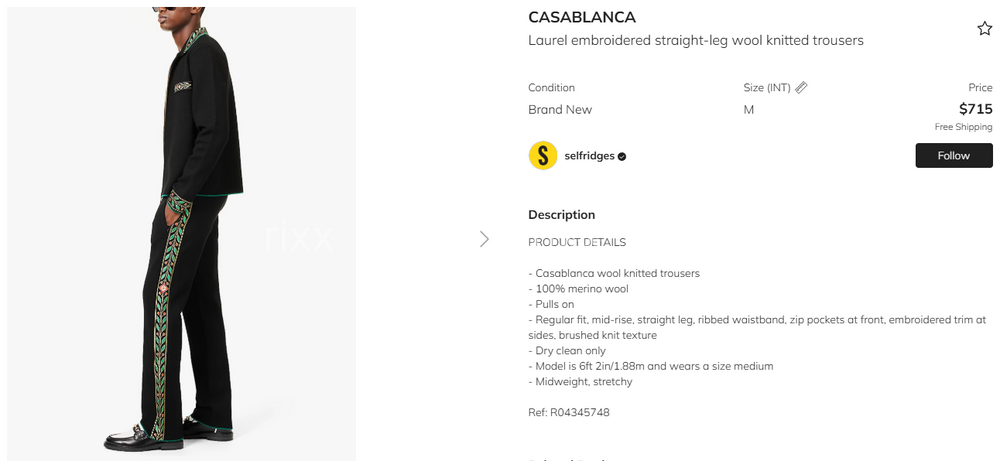This screenshot has height=461, width=1000.
Task: Click the Size (INT) label
Action: [767, 88]
